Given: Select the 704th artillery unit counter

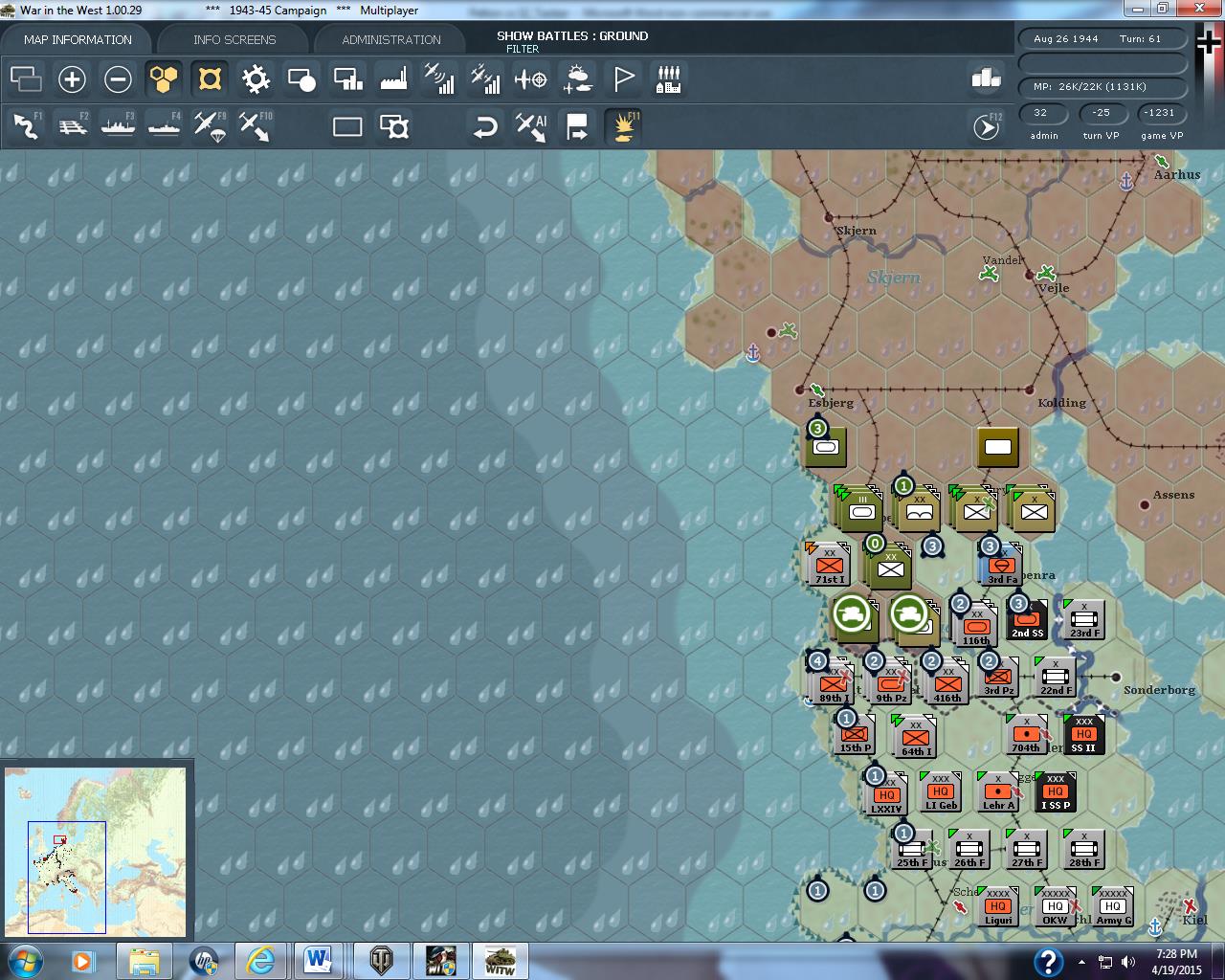Looking at the screenshot, I should pyautogui.click(x=1026, y=733).
